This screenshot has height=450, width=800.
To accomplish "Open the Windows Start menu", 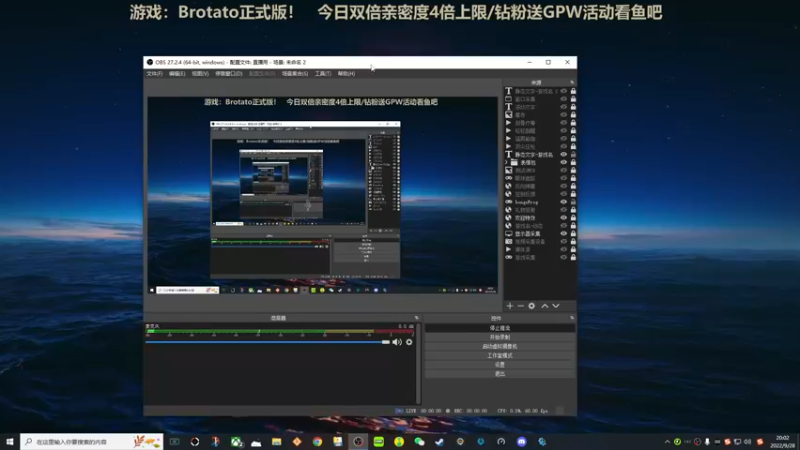I will coord(10,441).
